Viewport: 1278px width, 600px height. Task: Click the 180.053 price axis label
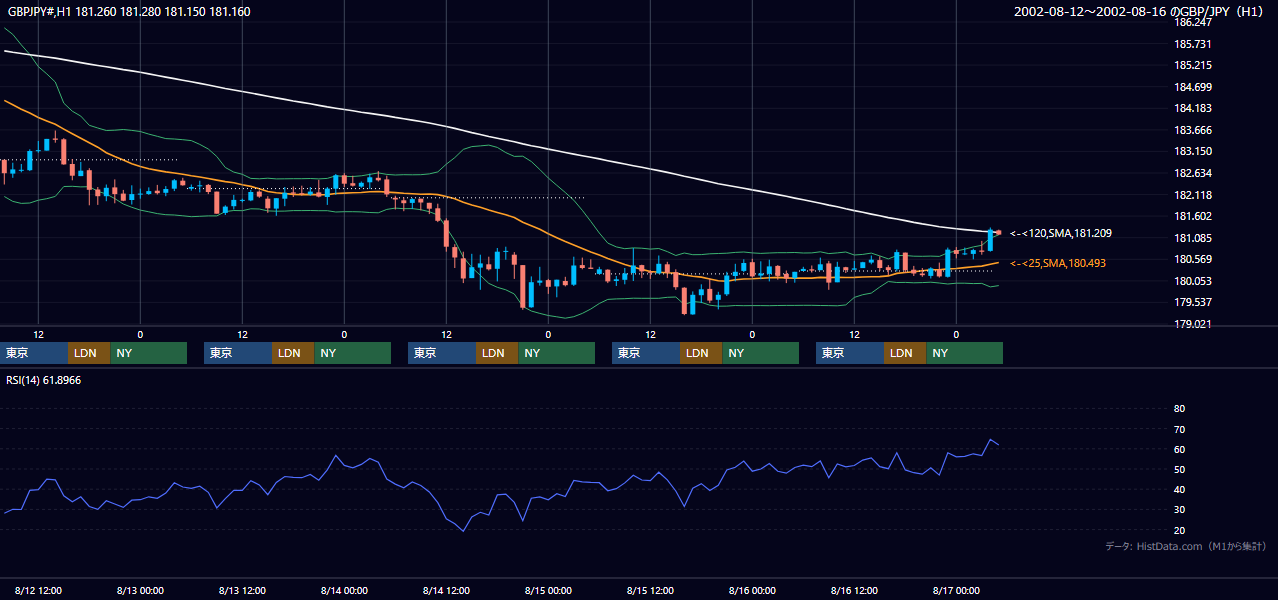coord(1193,281)
